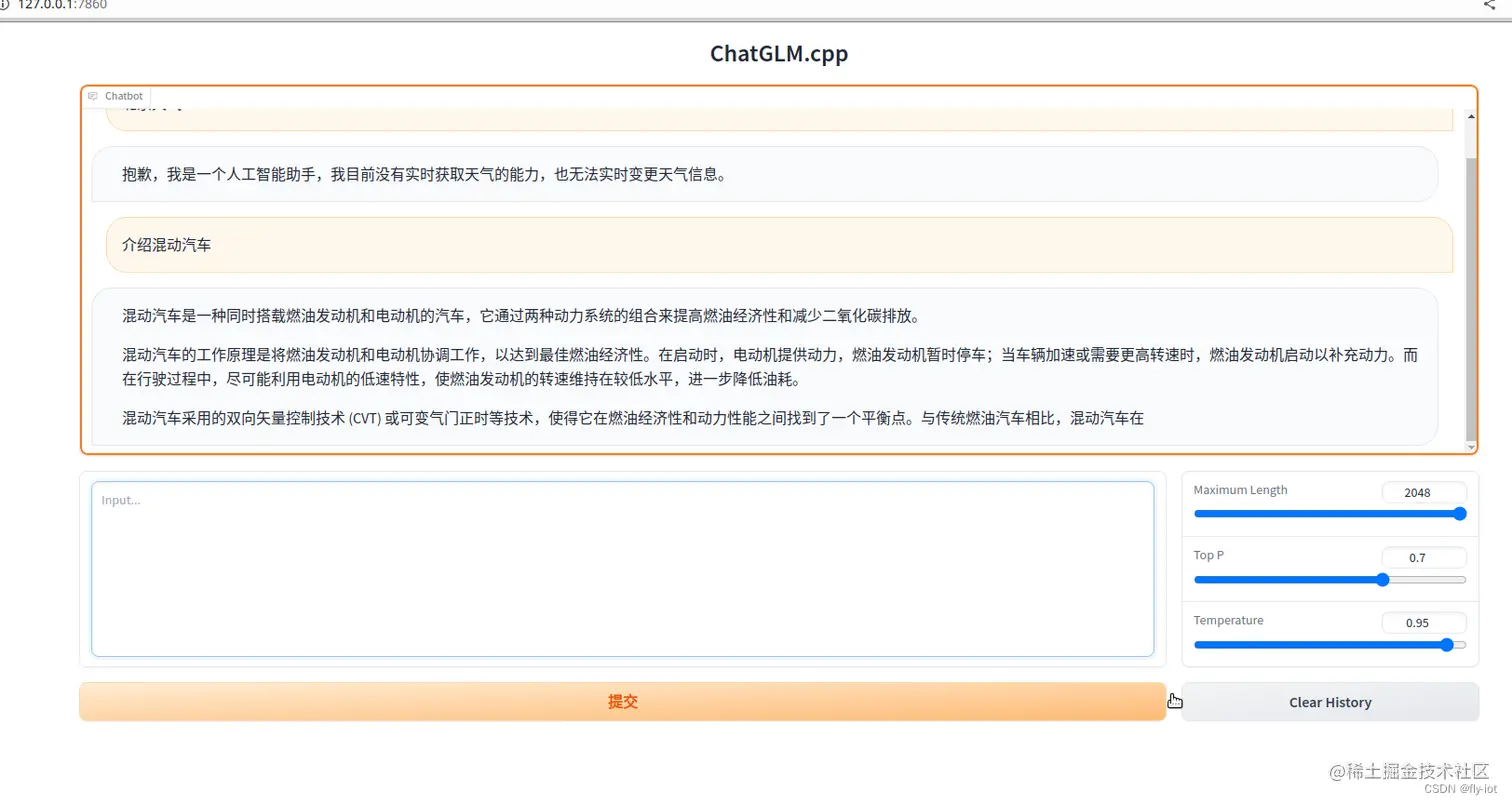The width and height of the screenshot is (1512, 804).
Task: Click the paragraph starting 混动汽车是一种同时搭载
Action: click(520, 316)
